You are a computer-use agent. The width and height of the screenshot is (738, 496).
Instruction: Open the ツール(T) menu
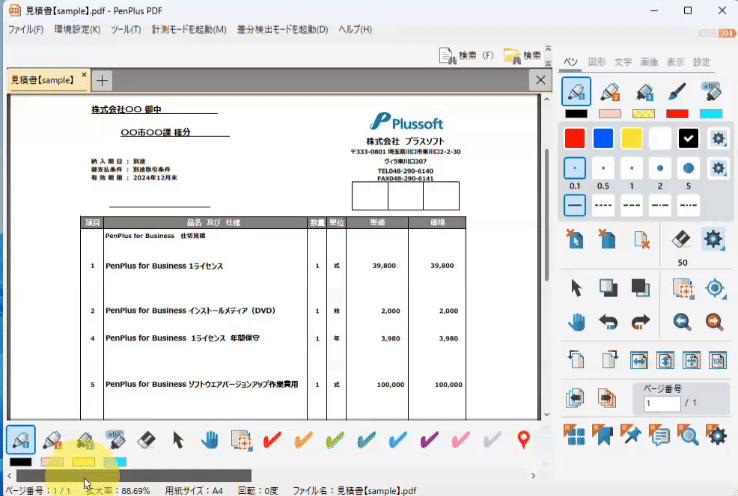126,30
